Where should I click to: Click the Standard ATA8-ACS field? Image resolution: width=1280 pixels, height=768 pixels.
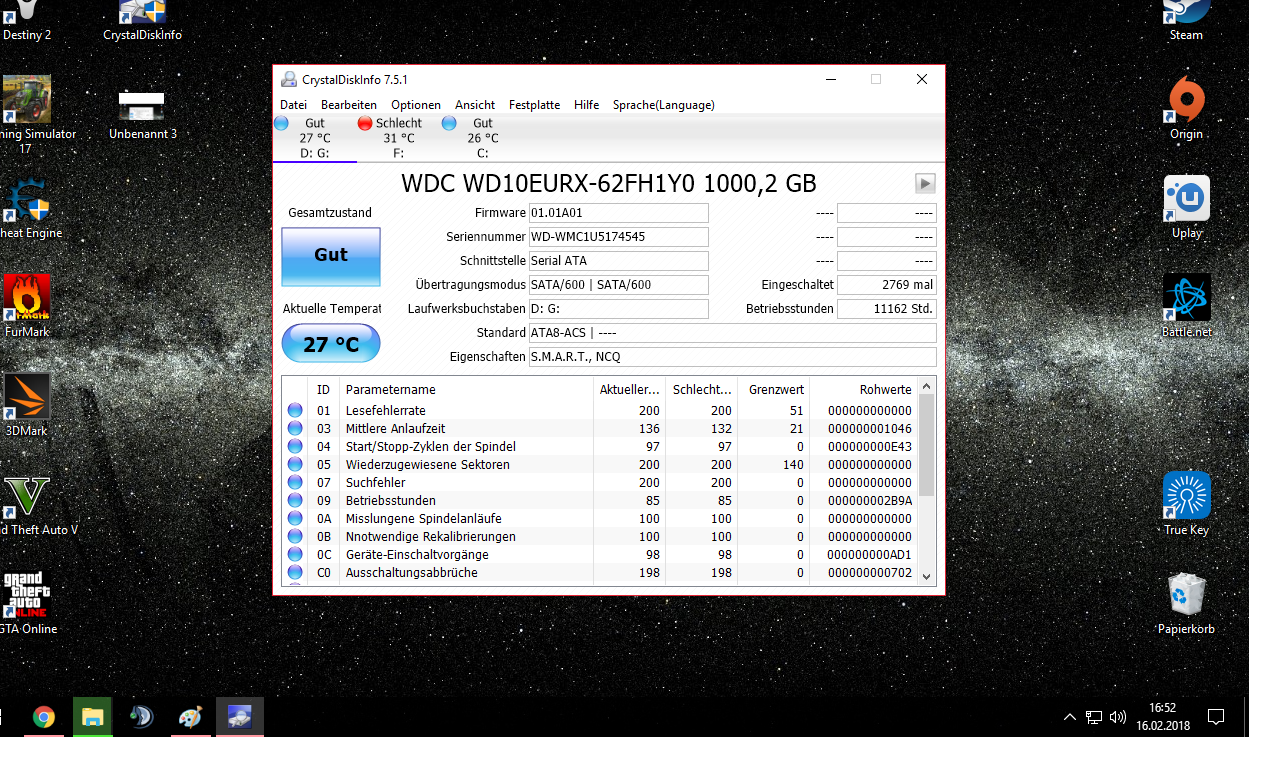[732, 333]
